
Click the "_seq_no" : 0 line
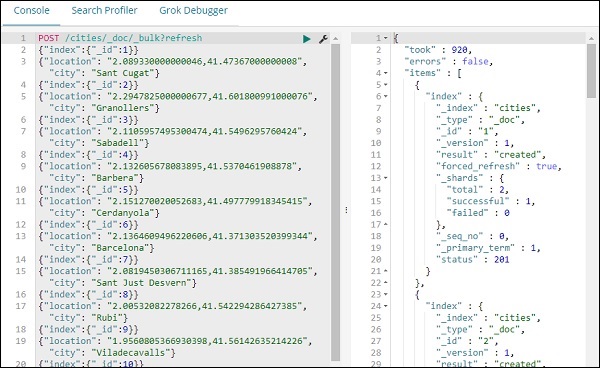coord(473,236)
